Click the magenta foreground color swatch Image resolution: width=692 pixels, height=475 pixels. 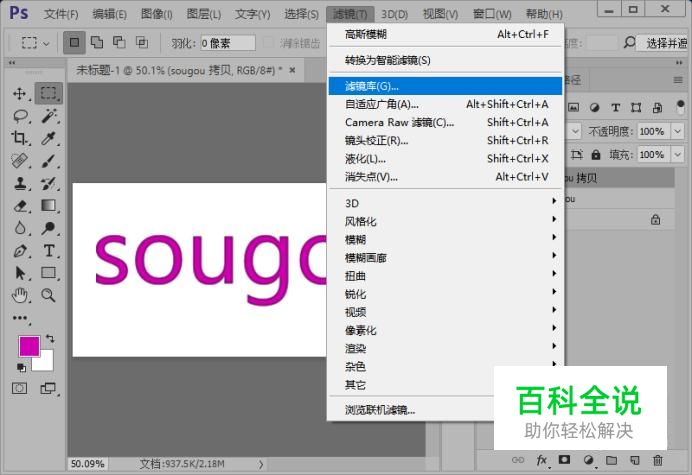(29, 346)
